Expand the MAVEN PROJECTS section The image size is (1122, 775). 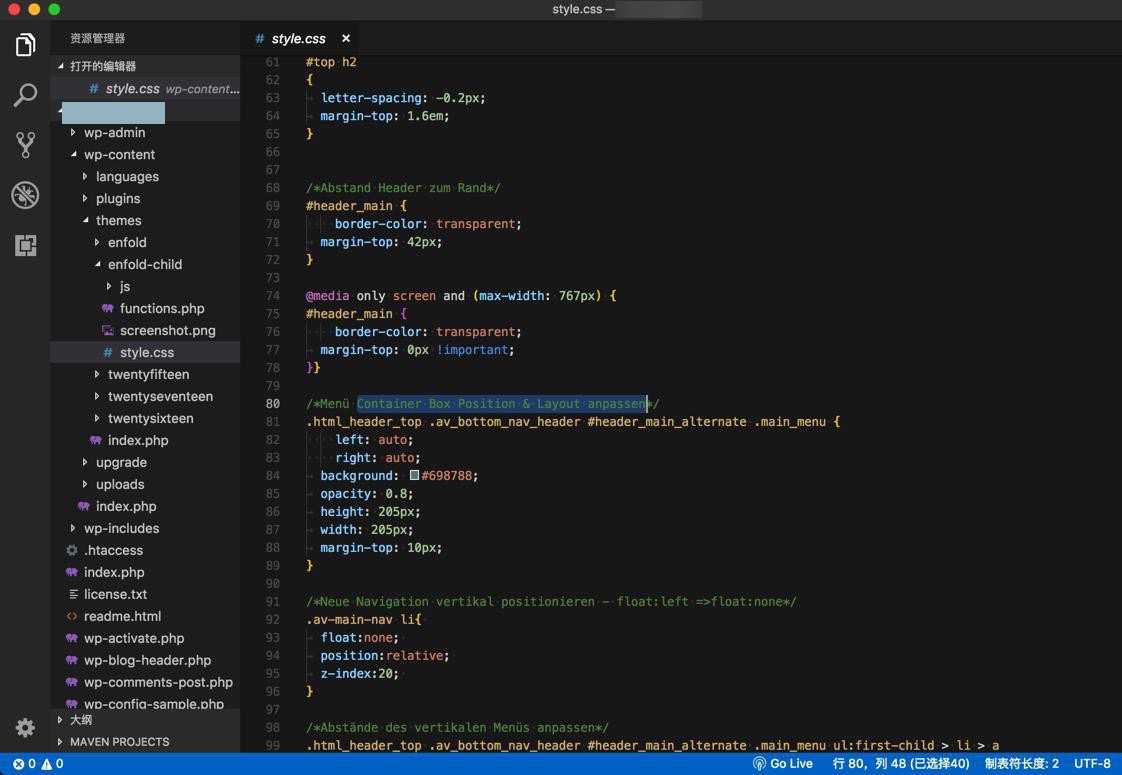119,742
